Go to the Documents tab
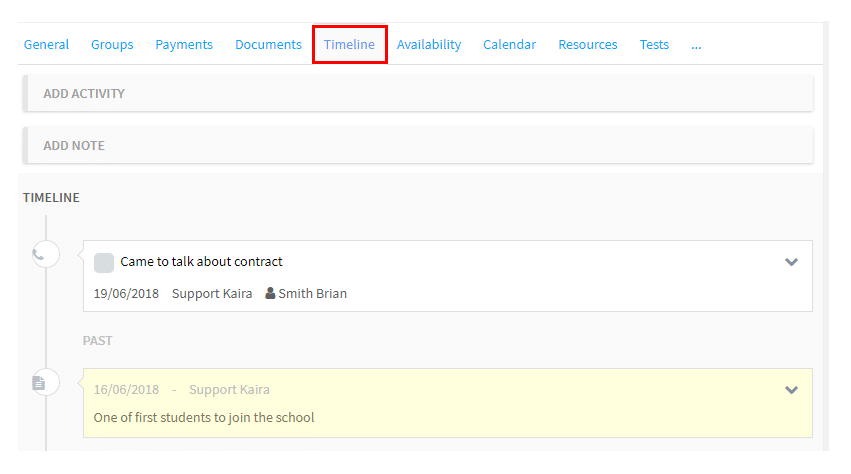This screenshot has height=474, width=851. (x=268, y=45)
